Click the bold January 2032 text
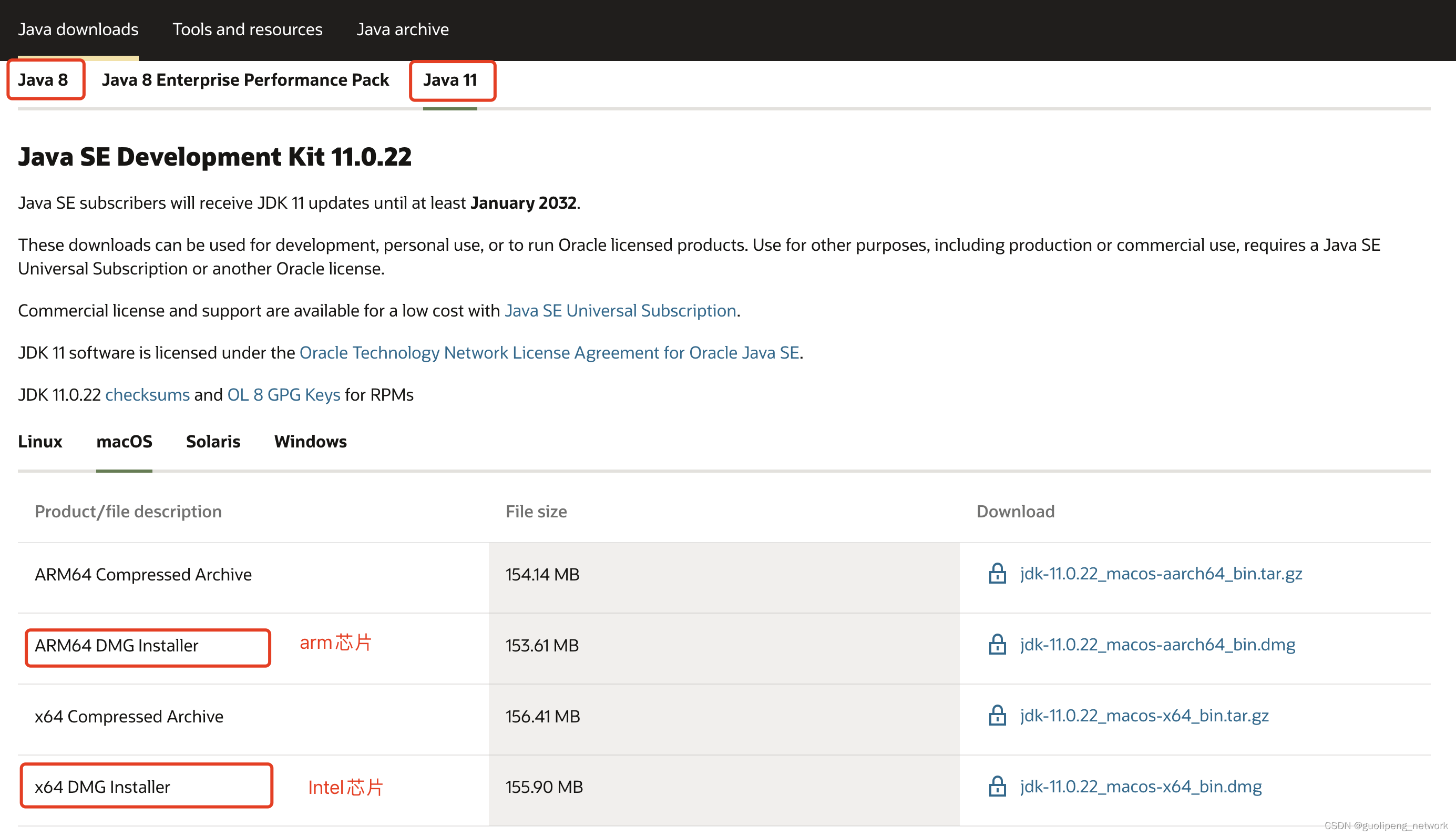The height and width of the screenshot is (836, 1456). click(524, 202)
